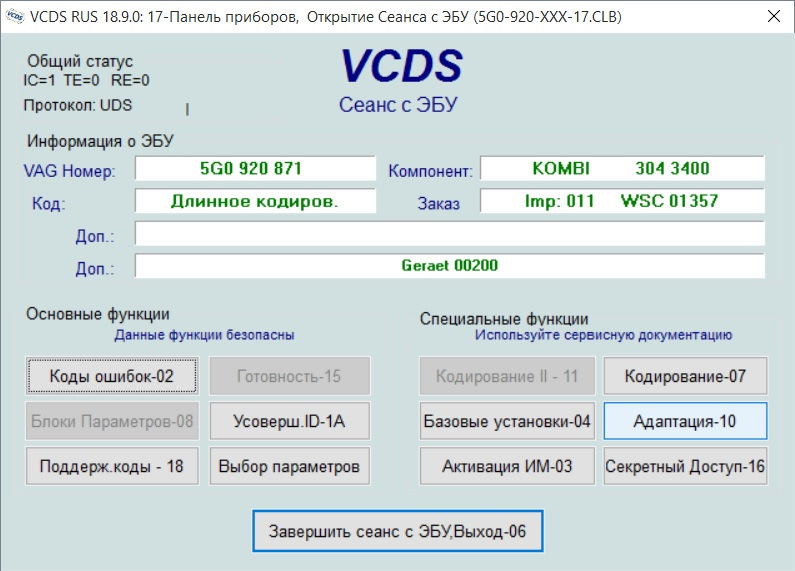Image resolution: width=795 pixels, height=571 pixels.
Task: Click the Код field Длинное кодиров.
Action: point(255,201)
